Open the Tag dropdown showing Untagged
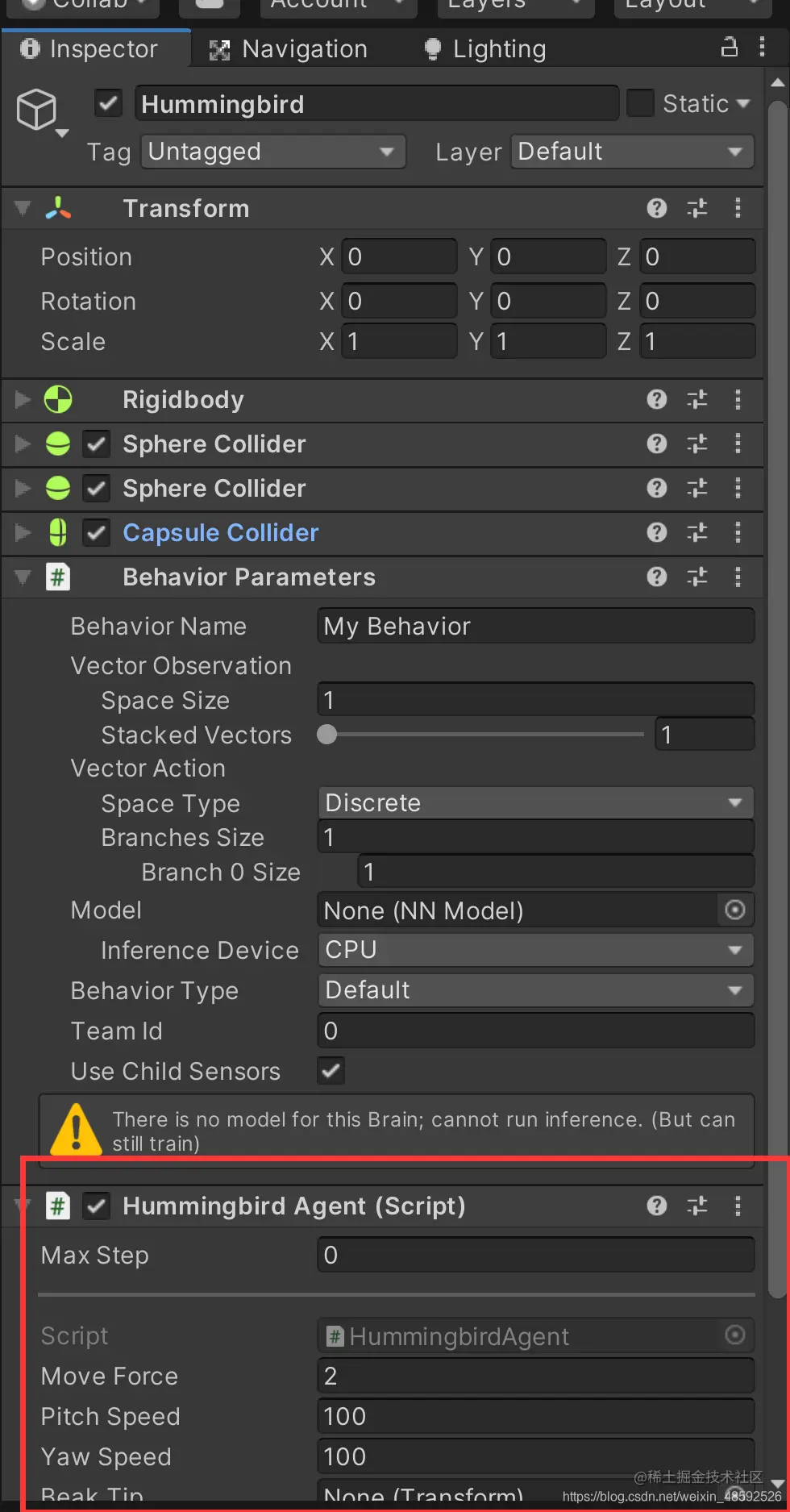Screen dimensions: 790x1512 pyautogui.click(x=272, y=152)
